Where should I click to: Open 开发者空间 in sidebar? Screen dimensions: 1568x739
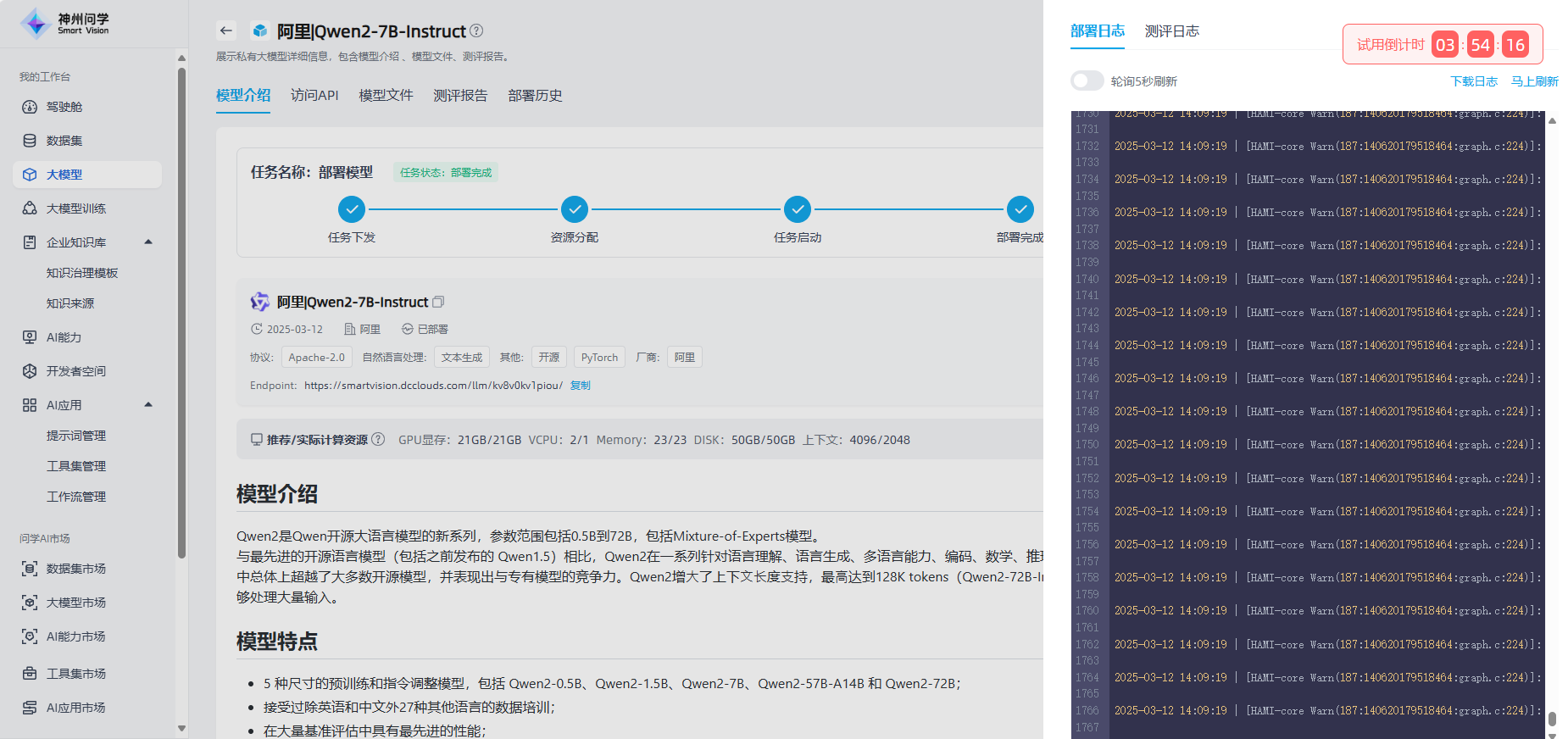76,371
